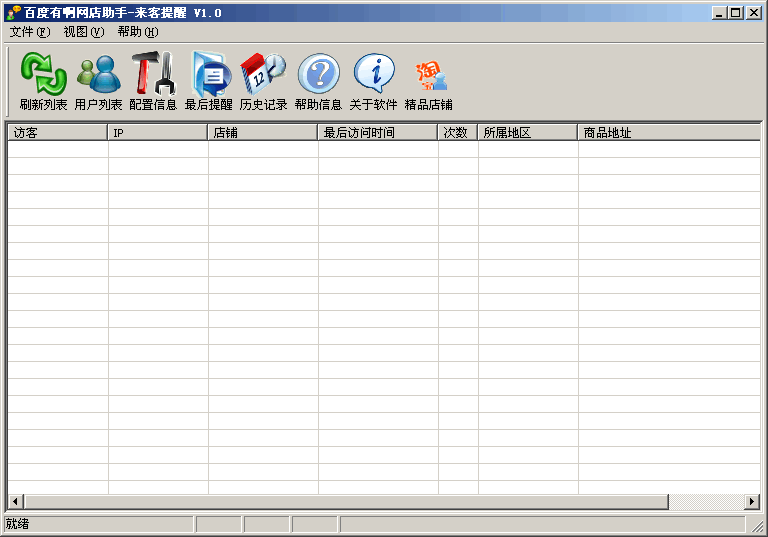Sort by the 商品地址 column header
Viewport: 768px width, 537px height.
point(670,132)
